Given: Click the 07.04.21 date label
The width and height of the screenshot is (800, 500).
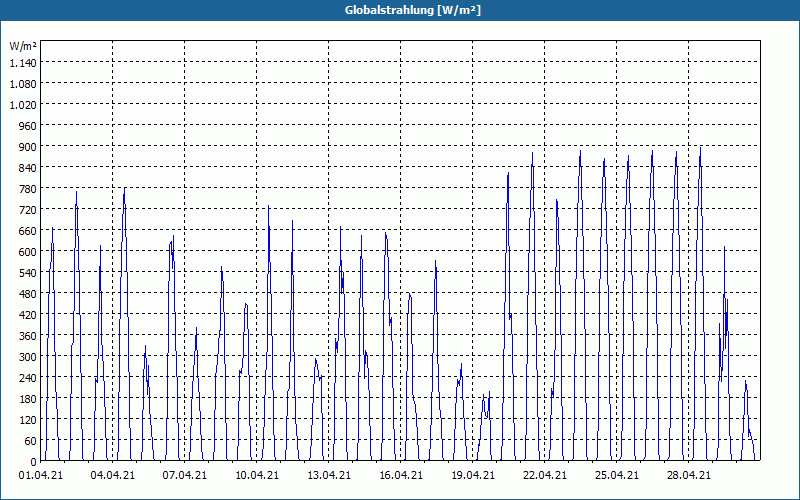Looking at the screenshot, I should (185, 476).
